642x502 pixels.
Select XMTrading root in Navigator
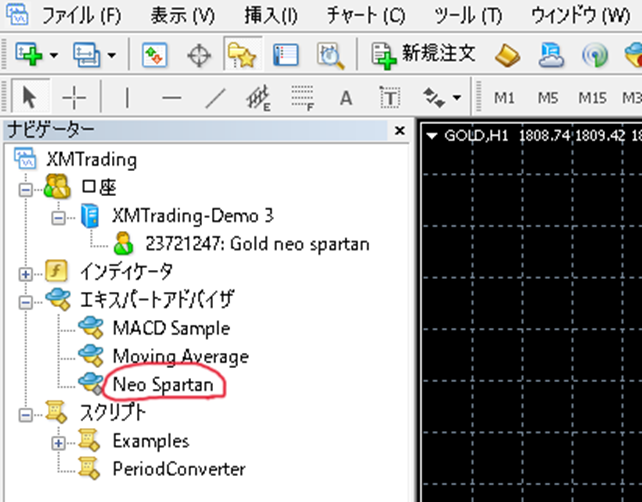(x=91, y=160)
